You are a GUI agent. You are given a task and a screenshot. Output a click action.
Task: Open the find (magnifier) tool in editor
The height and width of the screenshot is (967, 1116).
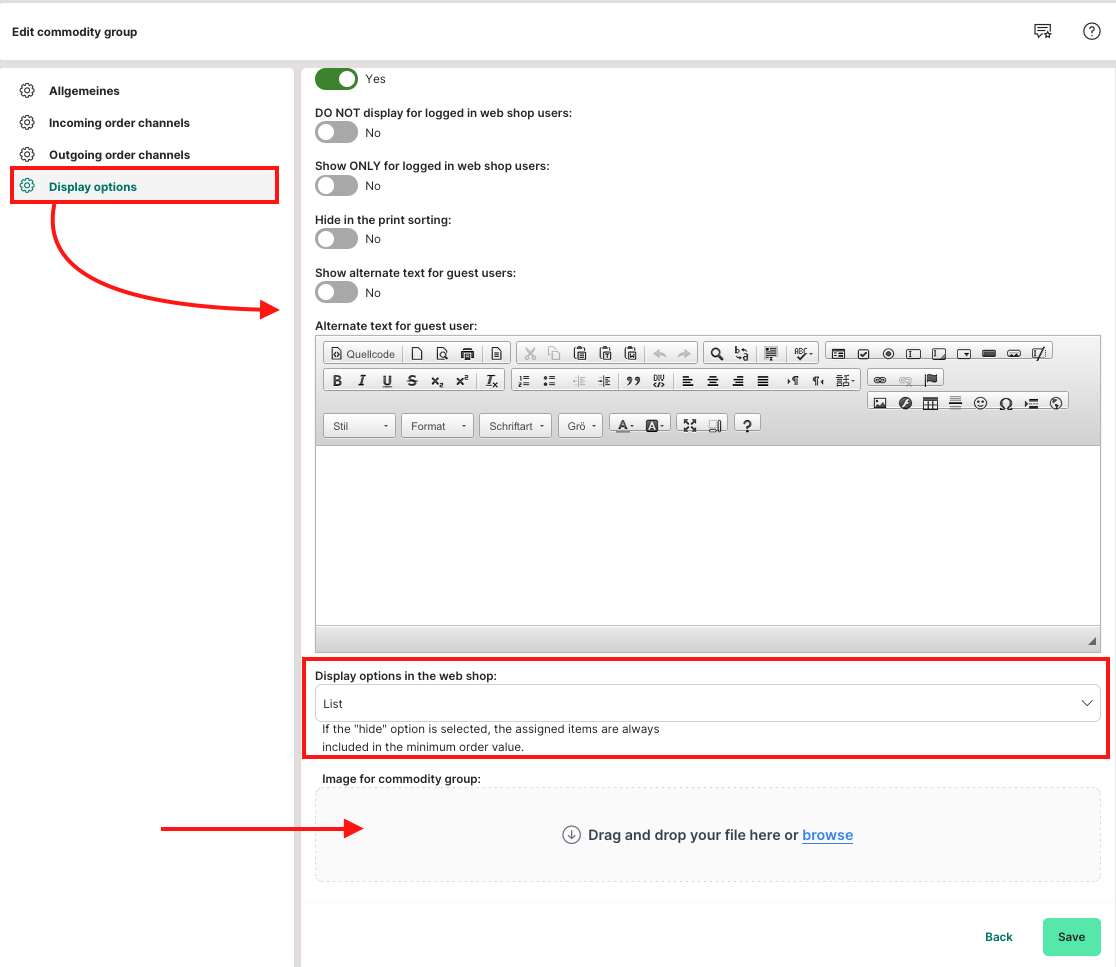[x=716, y=354]
